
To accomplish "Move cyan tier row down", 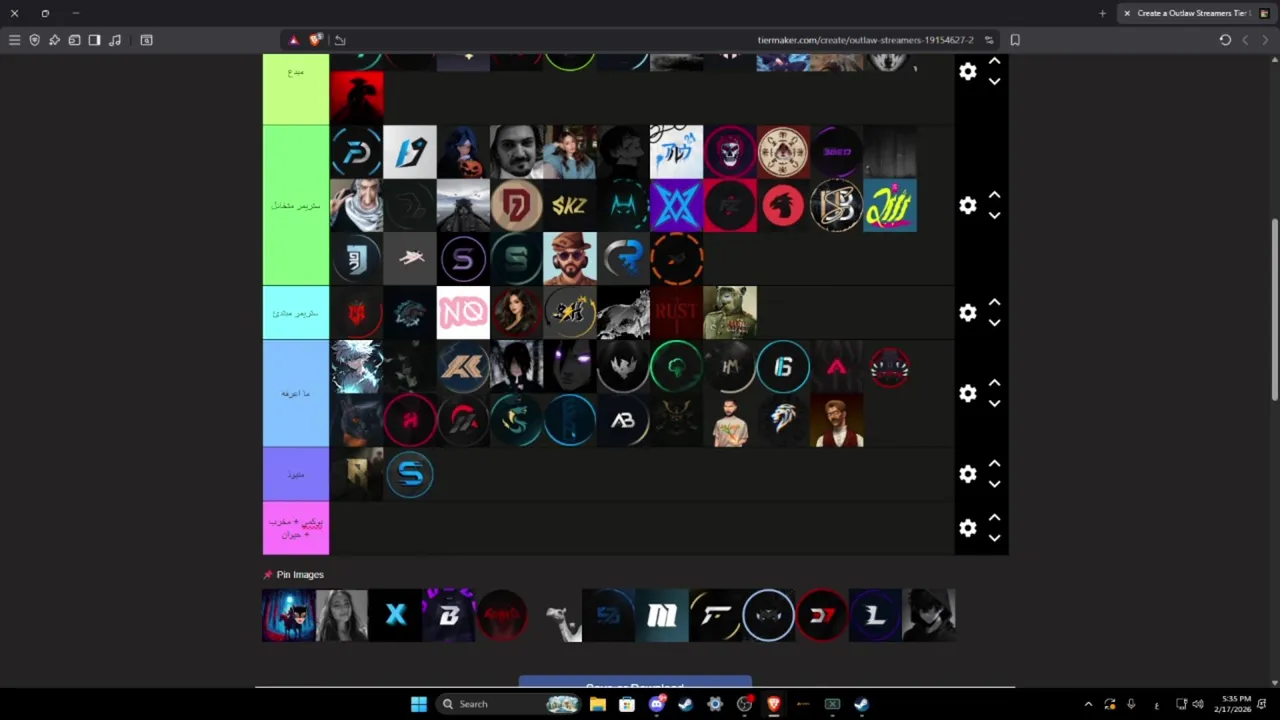I will click(994, 323).
